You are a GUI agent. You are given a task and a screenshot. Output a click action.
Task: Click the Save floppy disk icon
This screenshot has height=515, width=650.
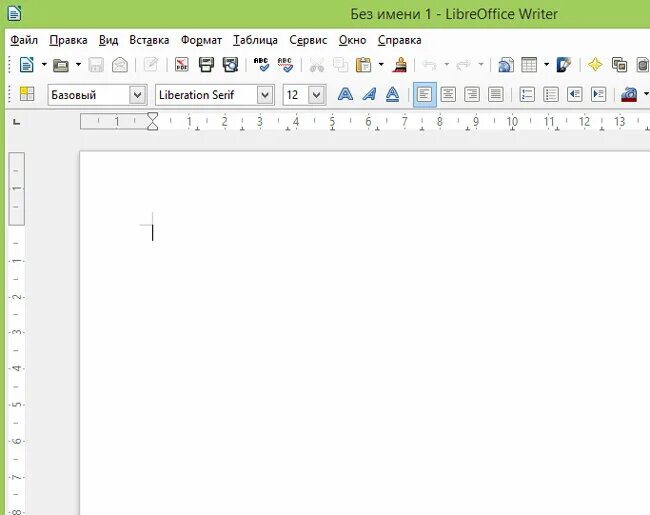click(x=96, y=65)
